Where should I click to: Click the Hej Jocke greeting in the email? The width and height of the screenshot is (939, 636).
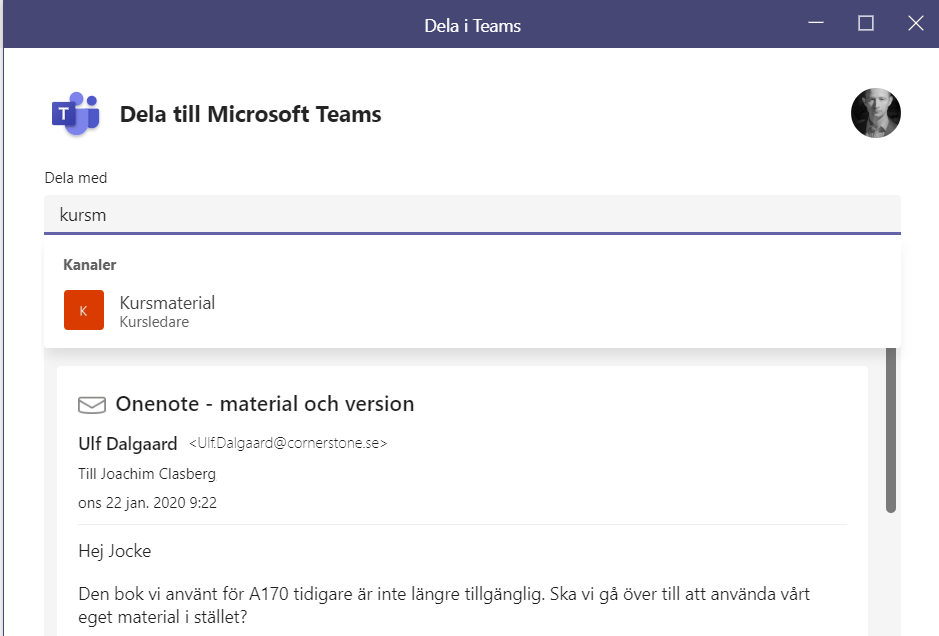click(x=115, y=550)
